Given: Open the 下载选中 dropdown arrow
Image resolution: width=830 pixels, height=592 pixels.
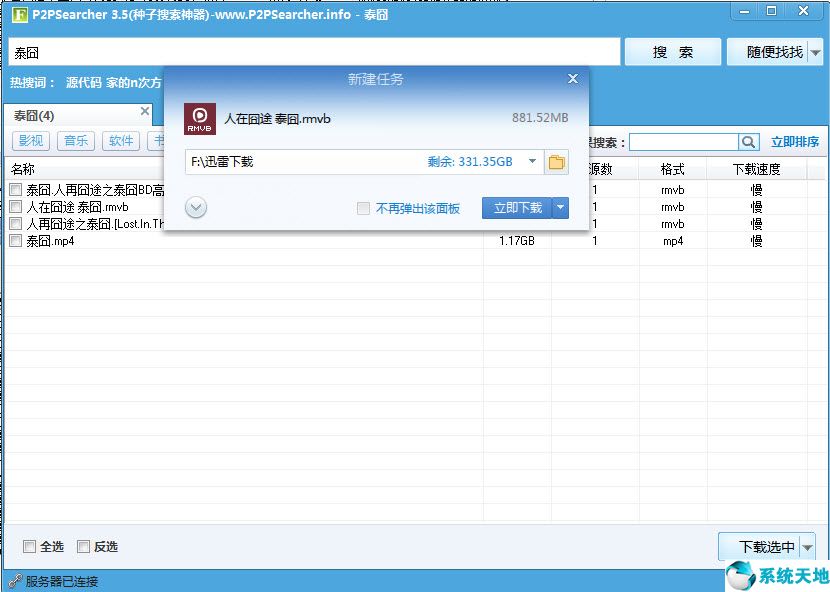Looking at the screenshot, I should click(x=808, y=547).
